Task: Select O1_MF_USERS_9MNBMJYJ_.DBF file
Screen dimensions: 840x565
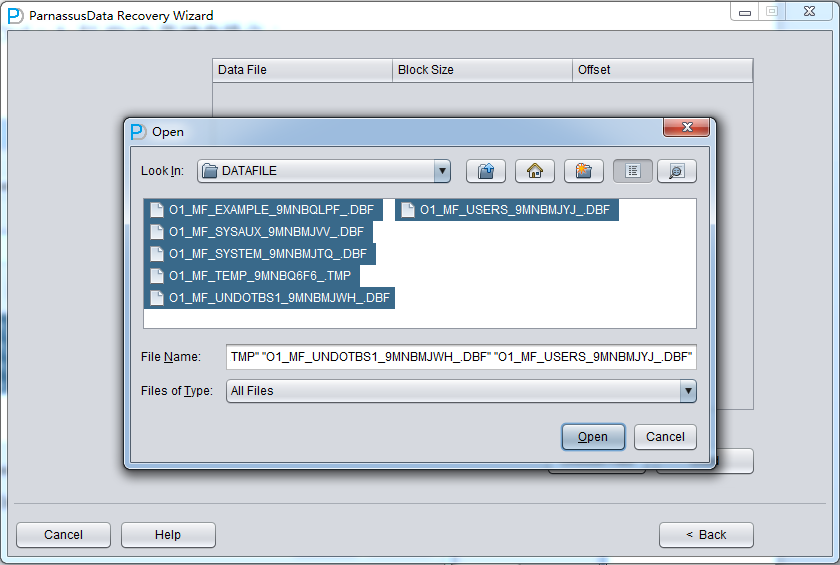Action: tap(514, 210)
